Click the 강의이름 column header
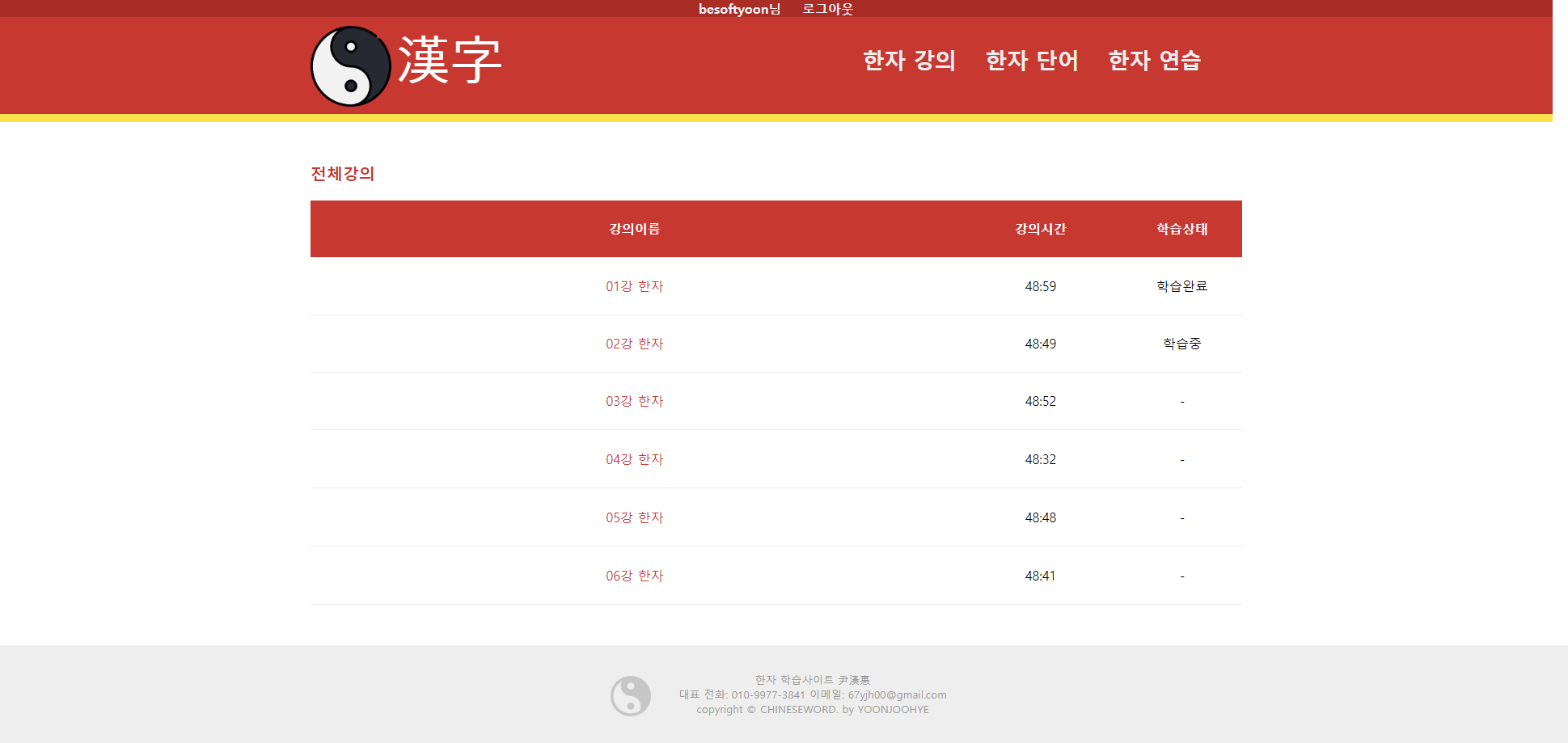 coord(634,229)
